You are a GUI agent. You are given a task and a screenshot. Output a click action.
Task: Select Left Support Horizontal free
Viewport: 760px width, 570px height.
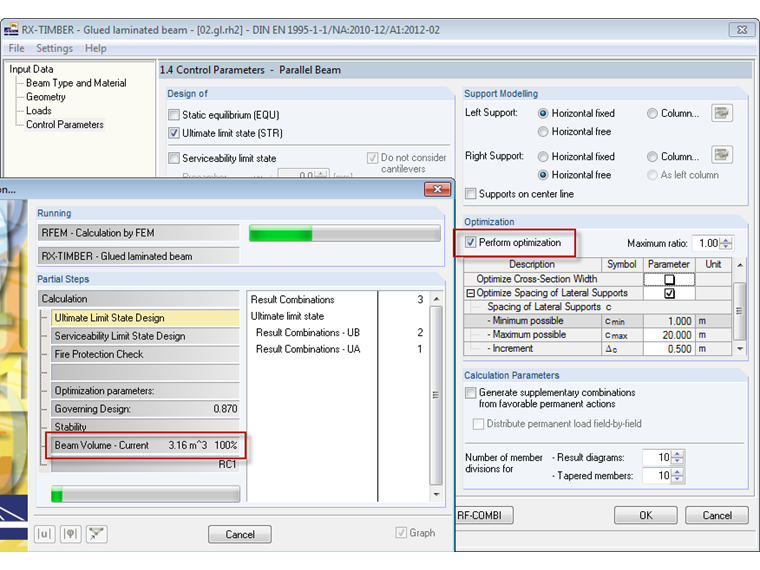(x=543, y=131)
